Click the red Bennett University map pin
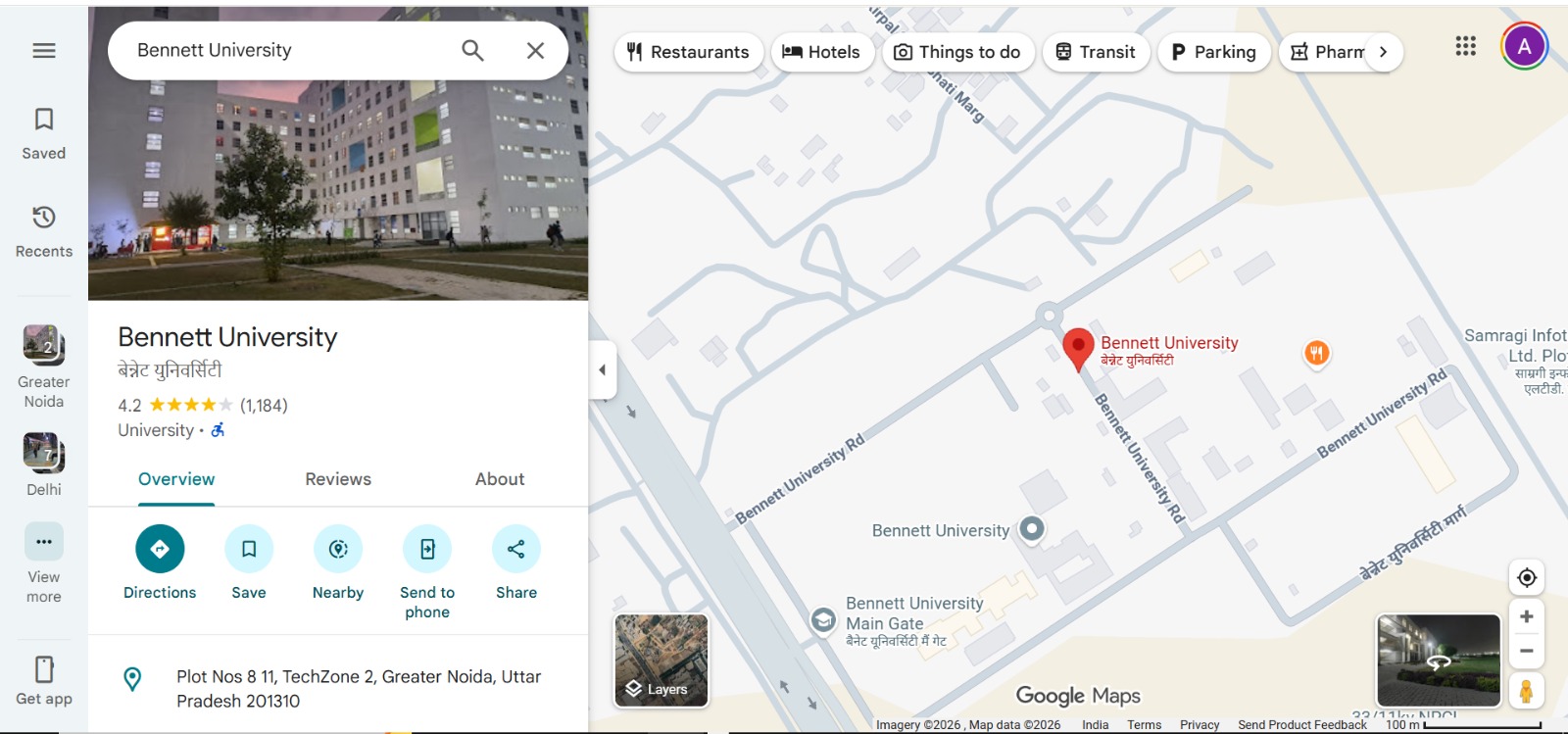Image resolution: width=1568 pixels, height=734 pixels. 1078,349
